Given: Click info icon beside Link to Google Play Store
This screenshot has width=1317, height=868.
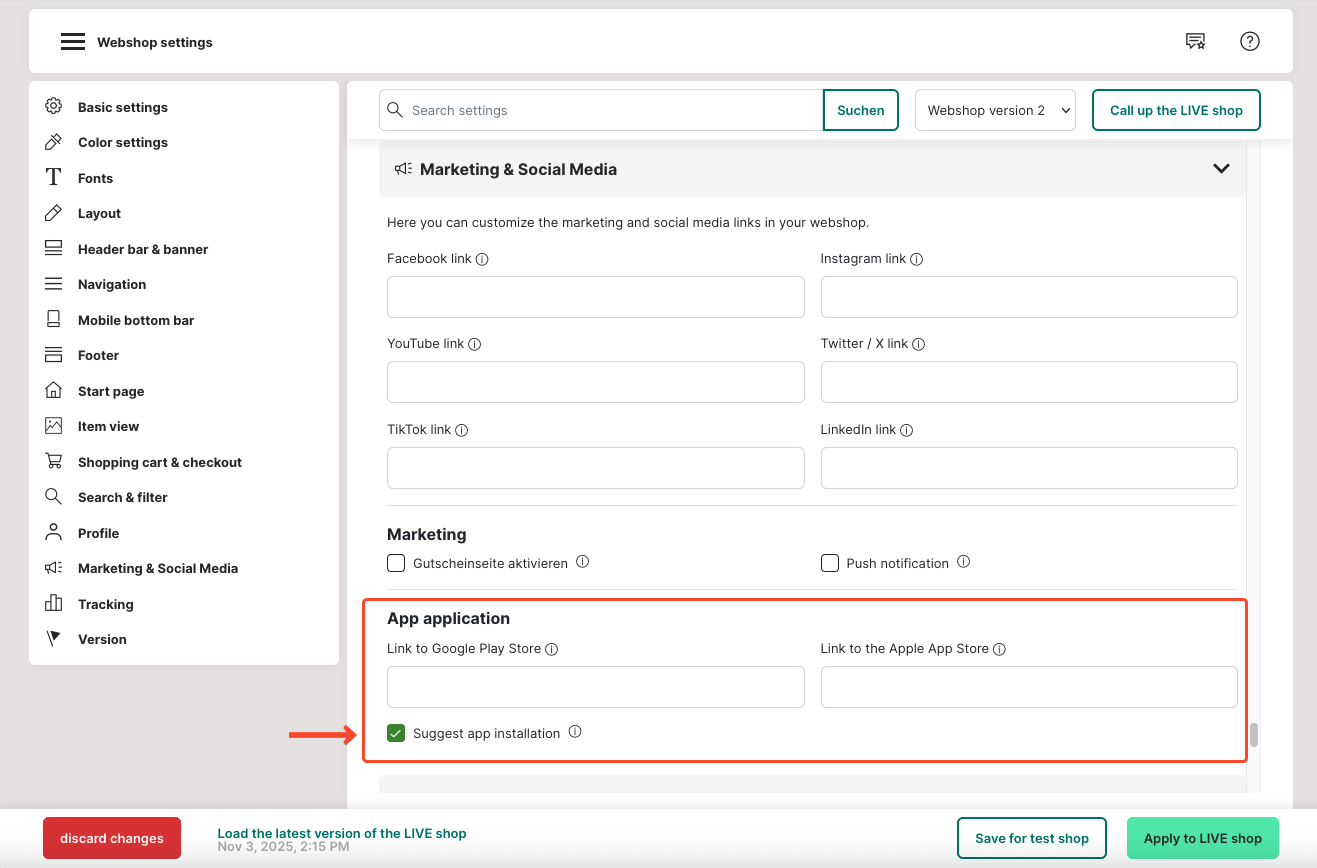Looking at the screenshot, I should (552, 649).
